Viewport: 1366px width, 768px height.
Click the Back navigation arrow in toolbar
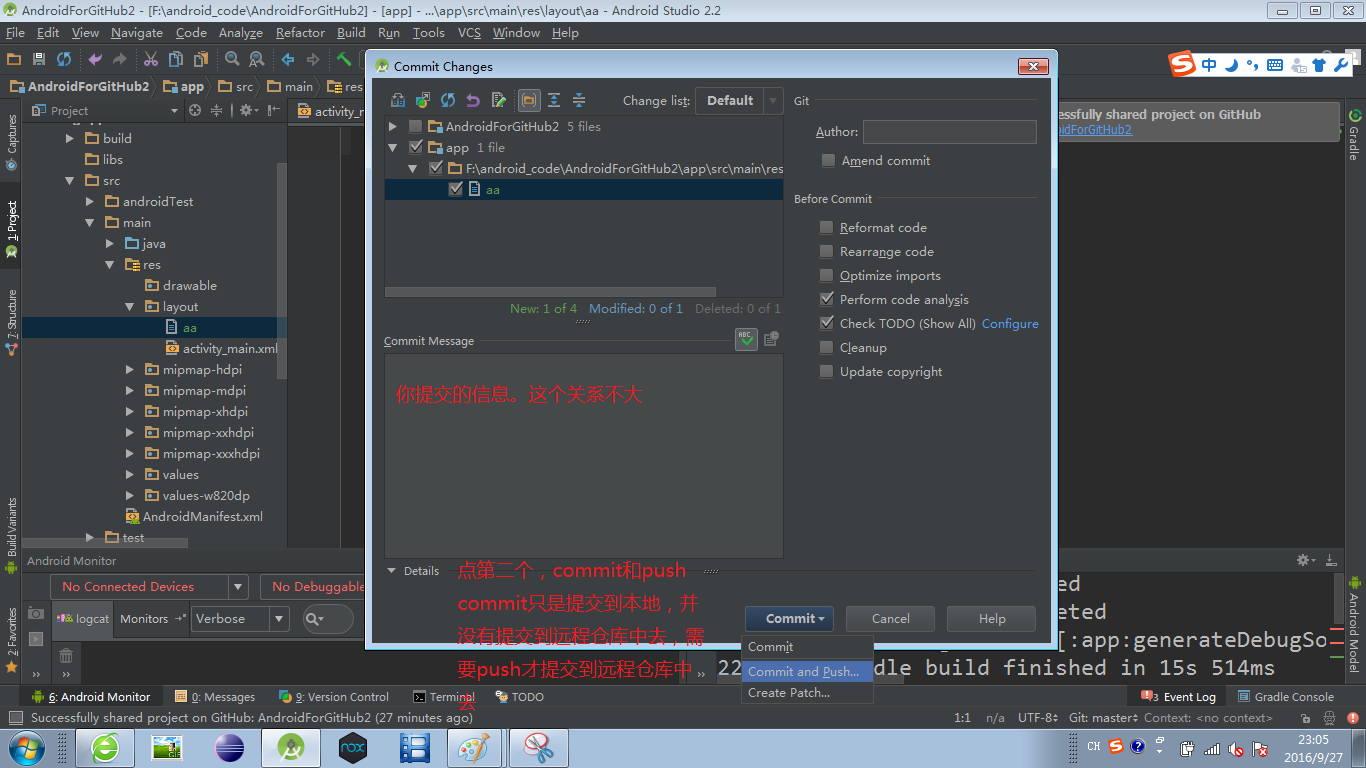pyautogui.click(x=288, y=59)
